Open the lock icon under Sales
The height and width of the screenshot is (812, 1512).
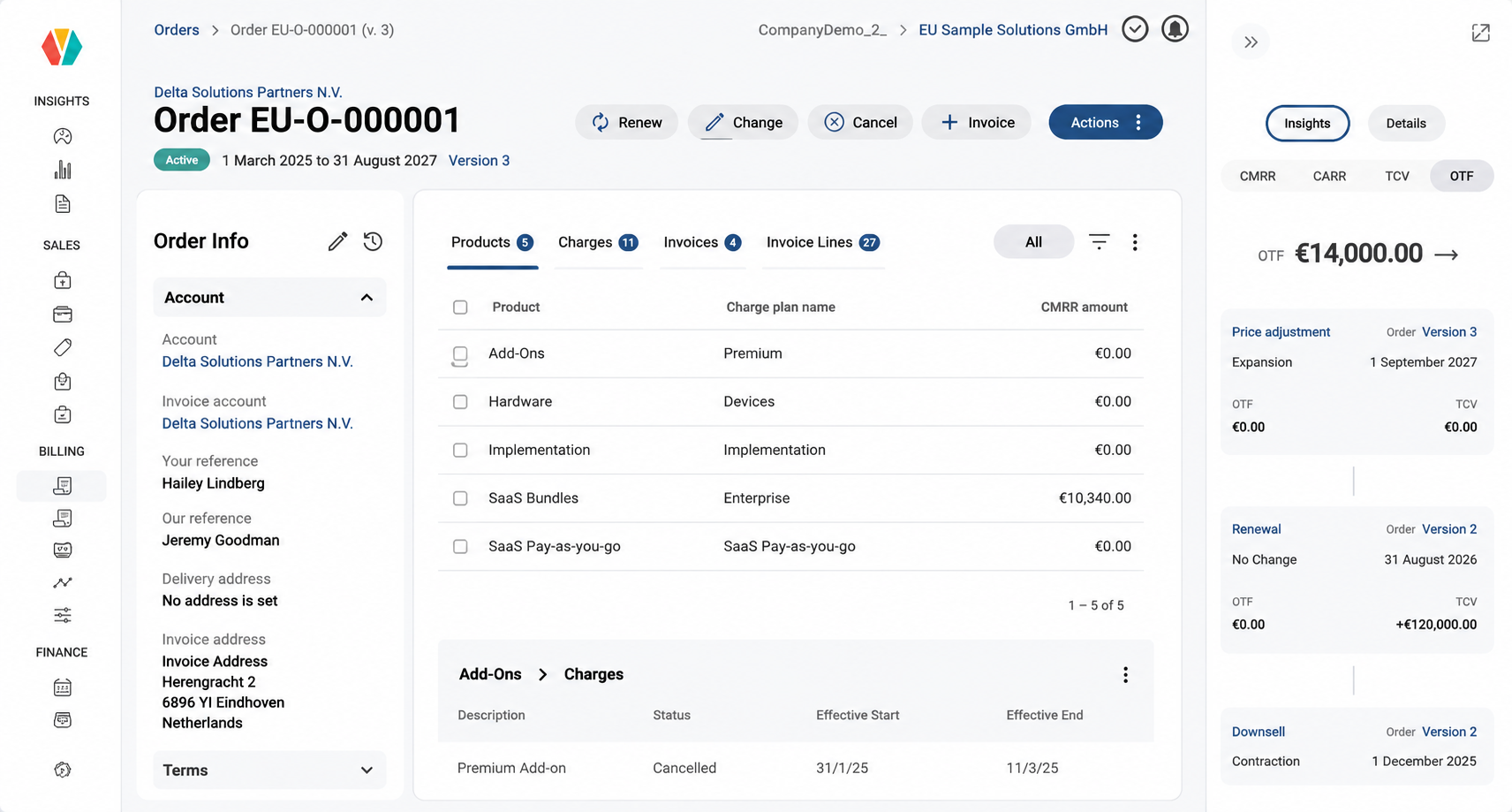coord(62,280)
